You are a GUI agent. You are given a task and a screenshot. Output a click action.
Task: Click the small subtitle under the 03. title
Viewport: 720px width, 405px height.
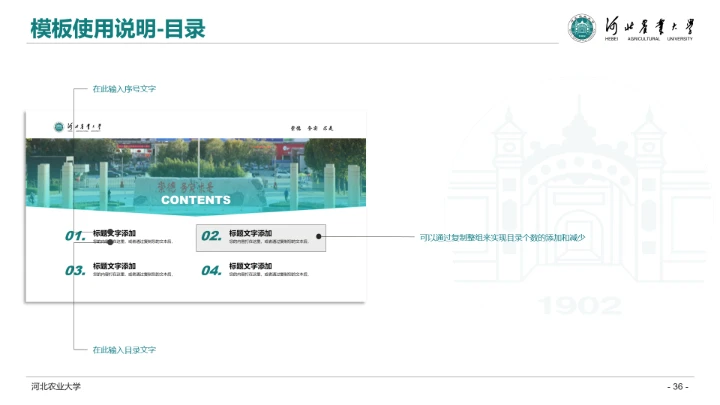click(133, 274)
